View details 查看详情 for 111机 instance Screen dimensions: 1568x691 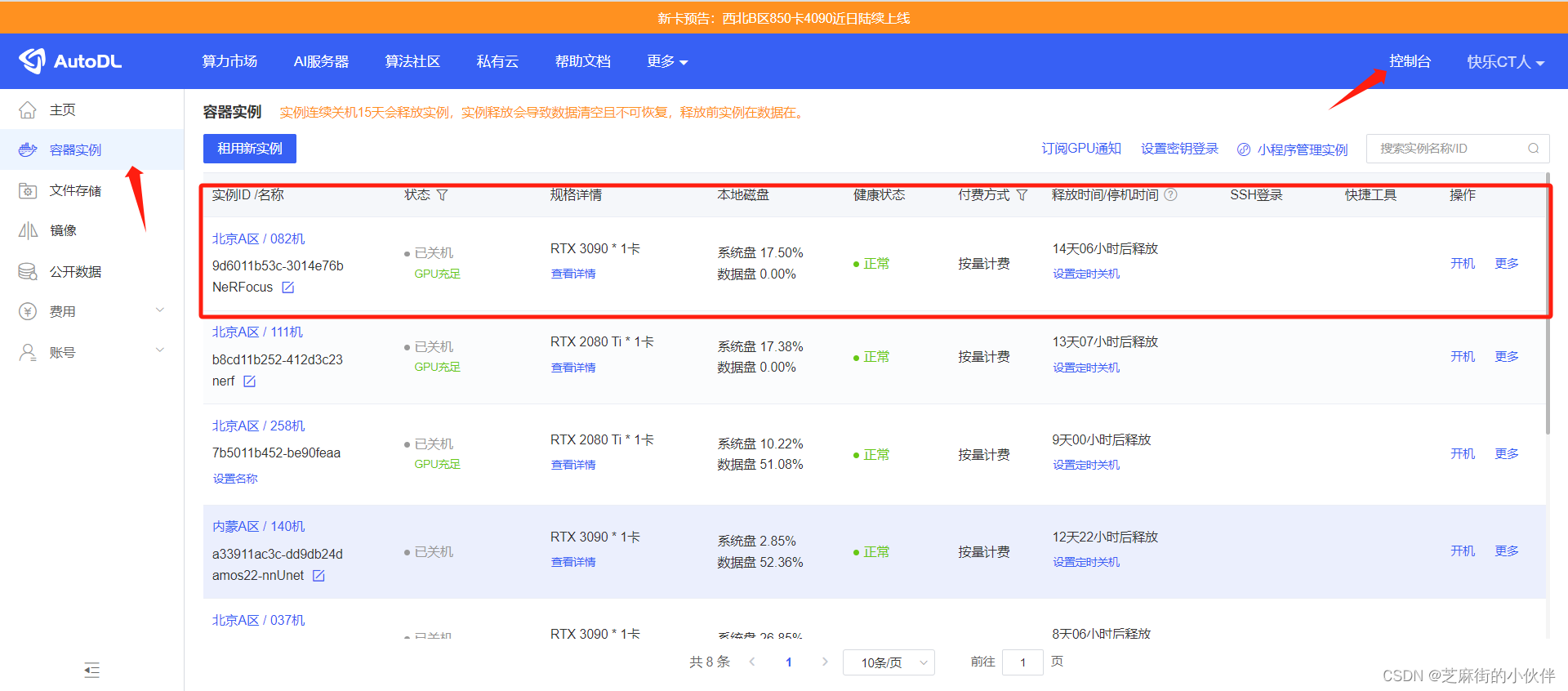coord(573,368)
